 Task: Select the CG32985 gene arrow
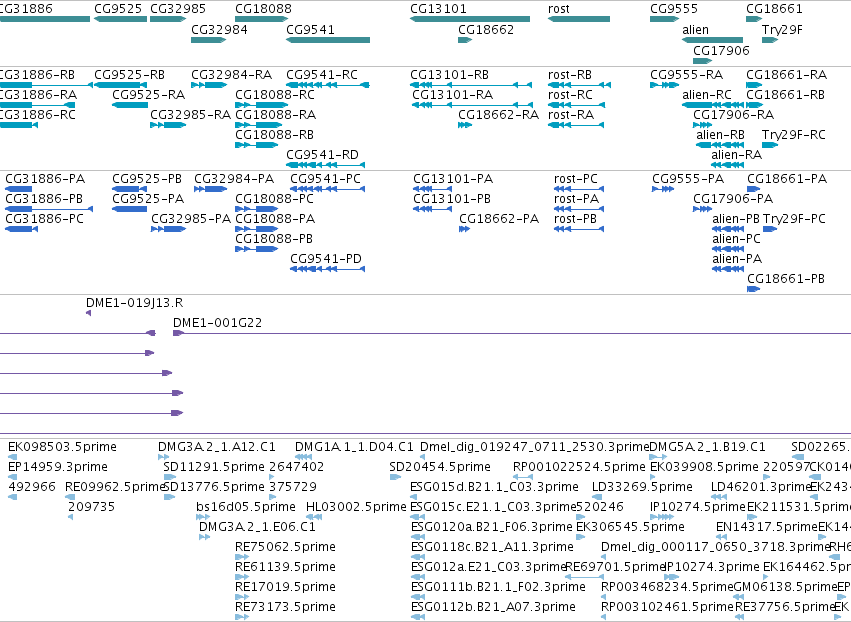pyautogui.click(x=168, y=19)
